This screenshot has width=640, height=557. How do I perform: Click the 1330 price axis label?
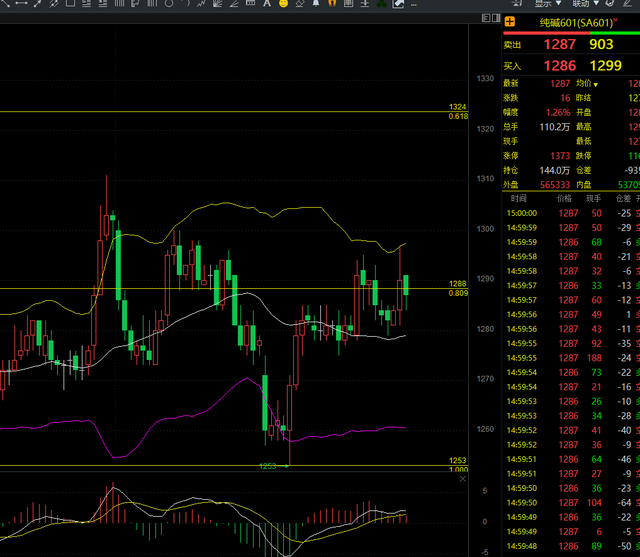[485, 78]
